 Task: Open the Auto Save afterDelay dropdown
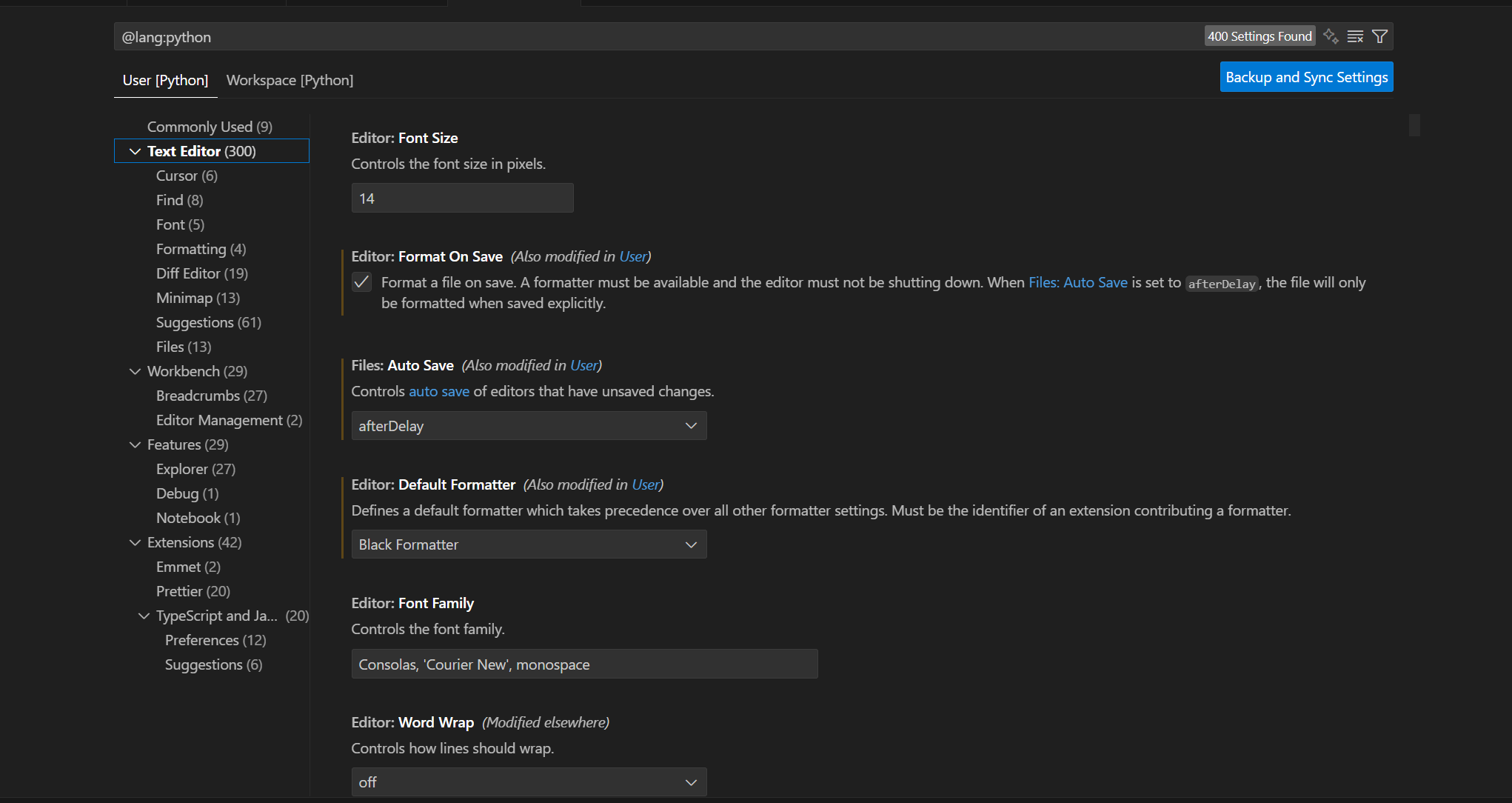click(529, 426)
